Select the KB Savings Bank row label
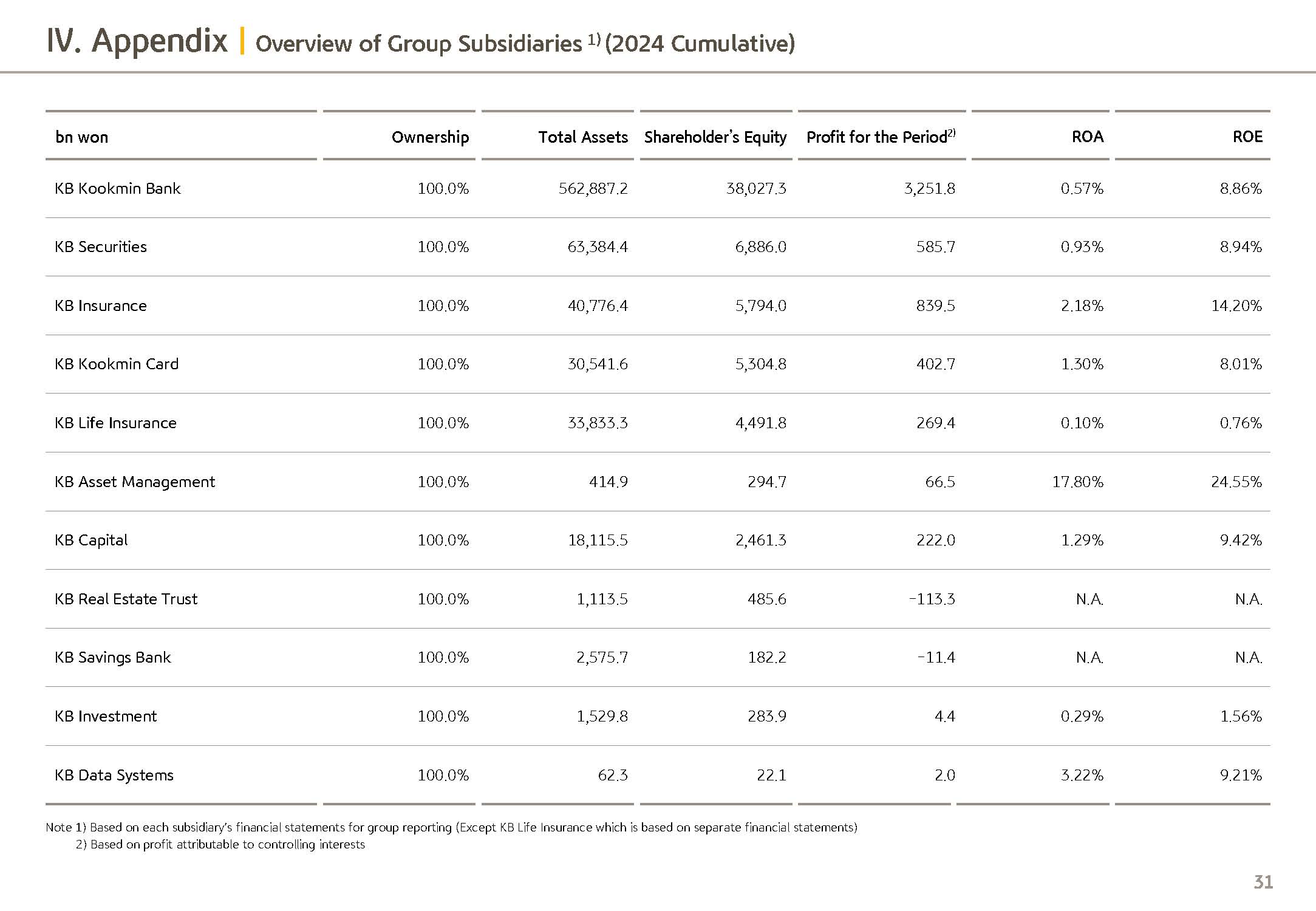Viewport: 1316px width, 911px height. [x=112, y=657]
